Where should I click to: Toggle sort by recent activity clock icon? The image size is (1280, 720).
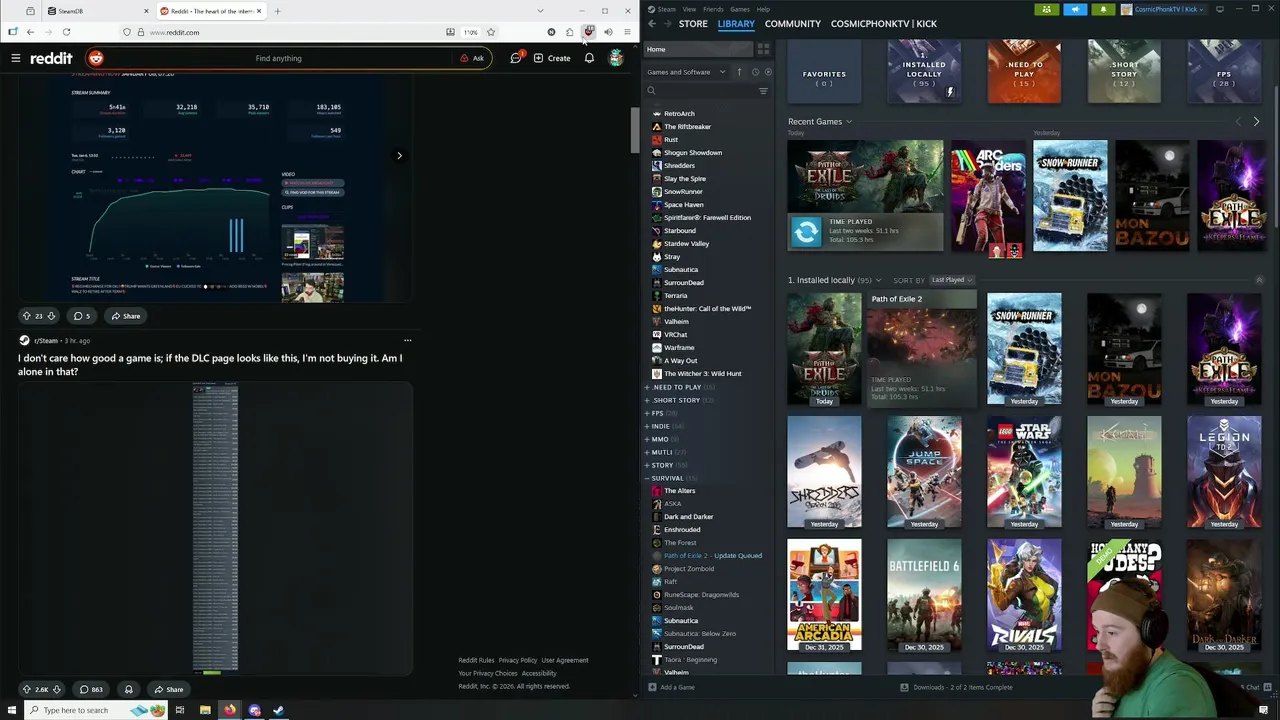[x=755, y=72]
